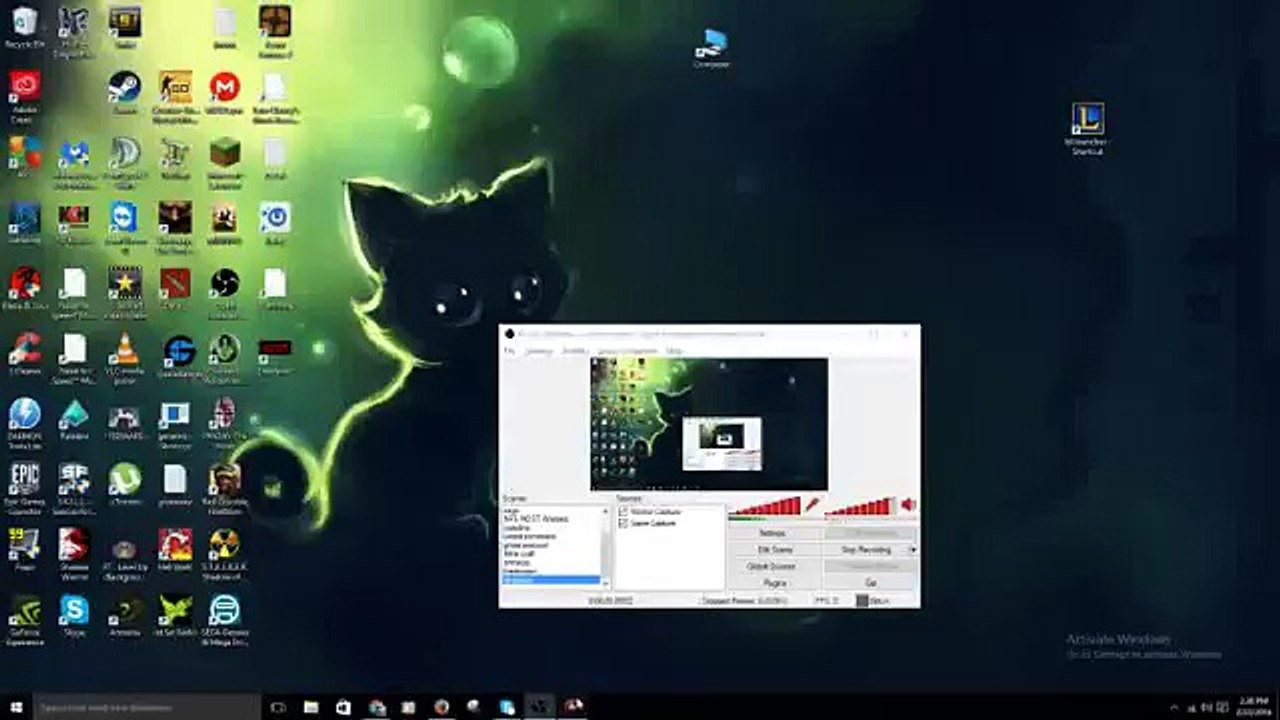The image size is (1280, 720).
Task: Open dropdown arrow beside Stop Recording
Action: coord(913,550)
